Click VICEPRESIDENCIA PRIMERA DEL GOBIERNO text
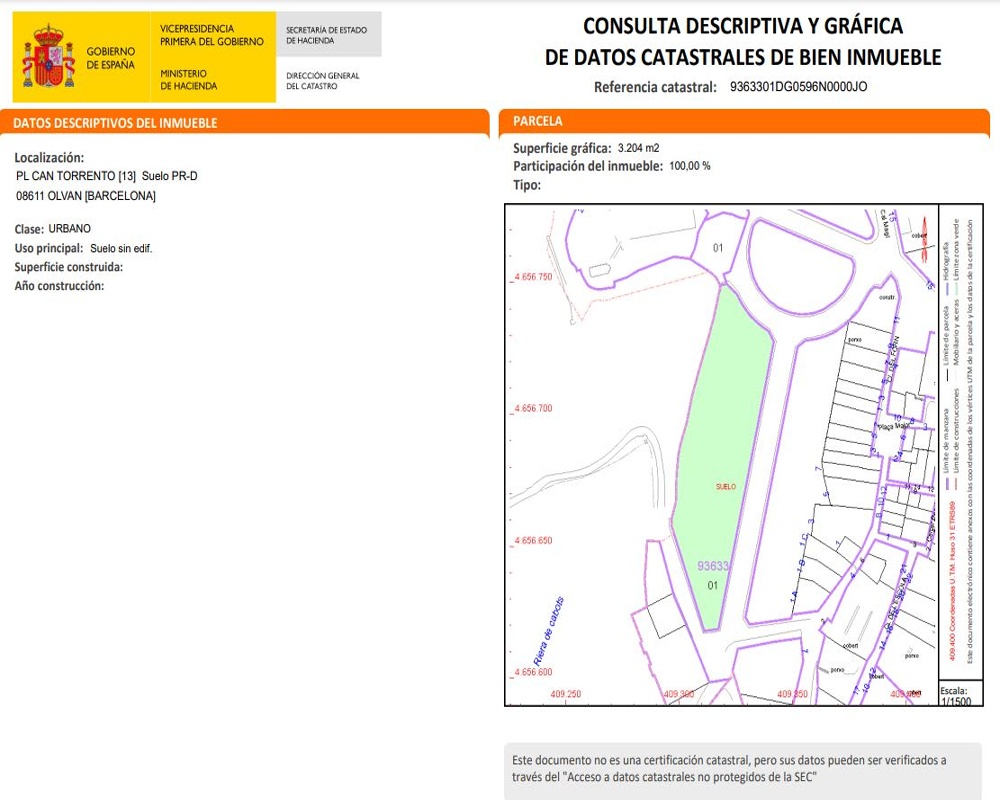The height and width of the screenshot is (800, 1000). pos(212,35)
